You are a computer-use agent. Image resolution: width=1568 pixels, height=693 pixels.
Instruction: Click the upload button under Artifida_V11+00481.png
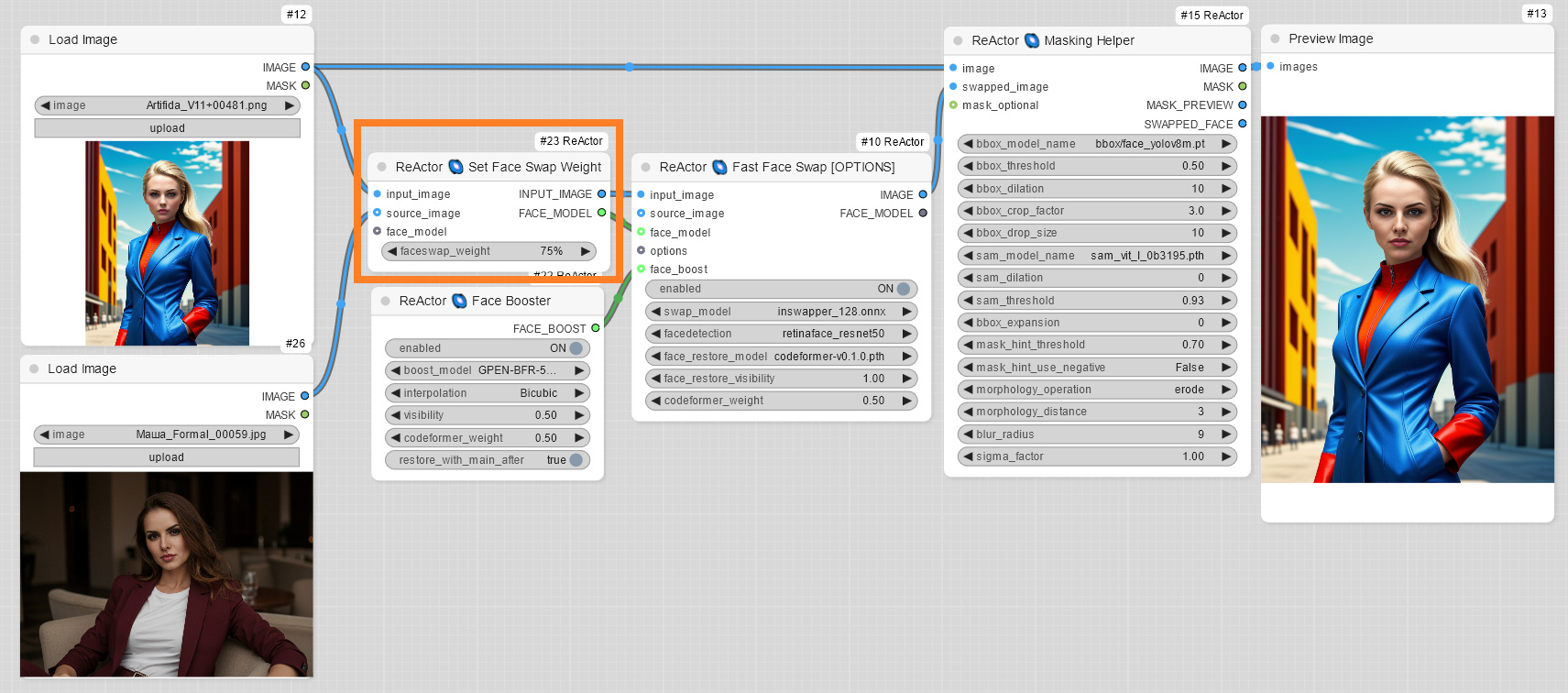click(167, 128)
